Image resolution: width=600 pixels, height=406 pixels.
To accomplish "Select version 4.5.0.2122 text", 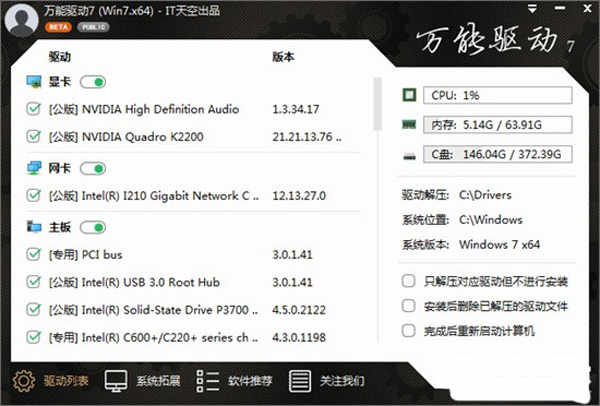I will point(299,310).
